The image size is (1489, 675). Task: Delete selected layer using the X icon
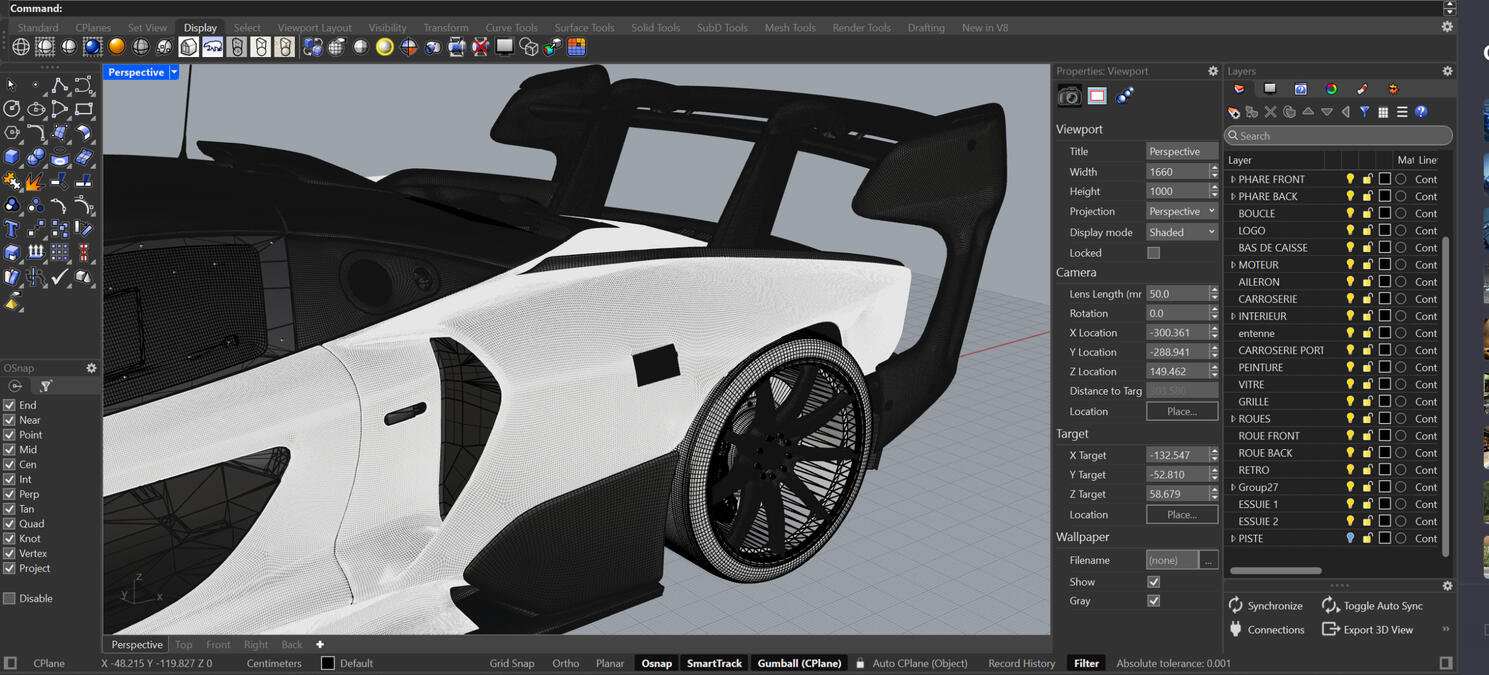(1270, 112)
